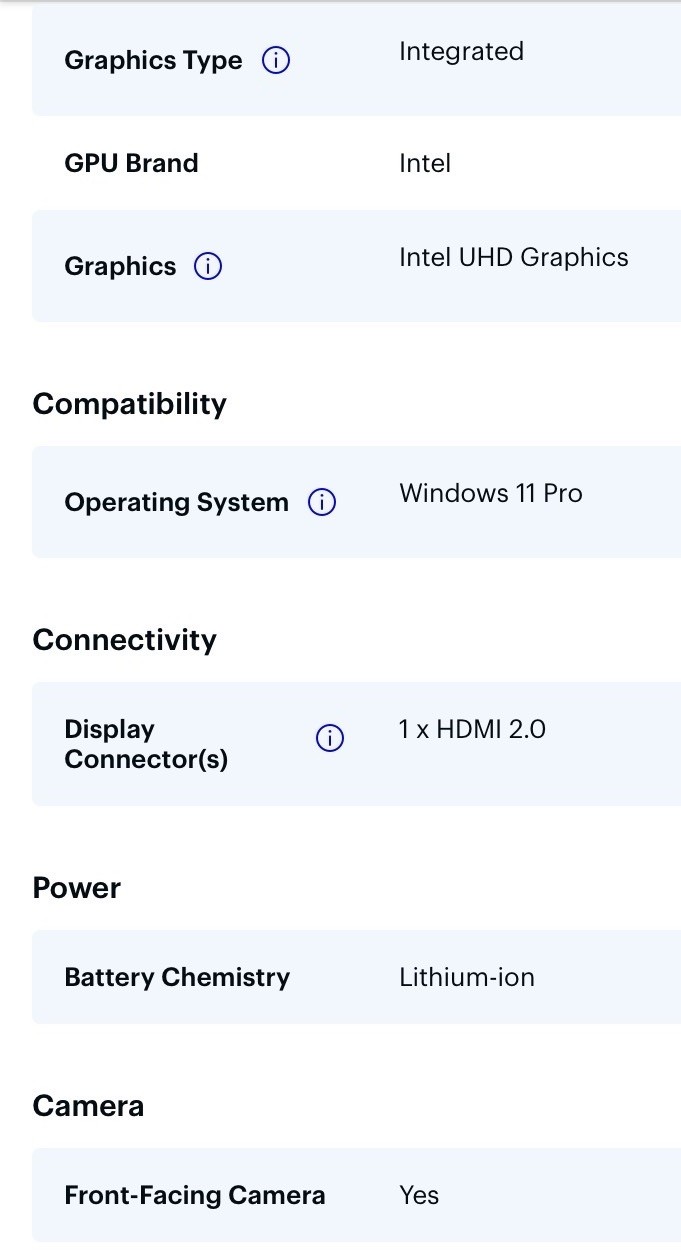Click the Lithium-ion value text
Viewport: 681px width, 1259px height.
[467, 977]
